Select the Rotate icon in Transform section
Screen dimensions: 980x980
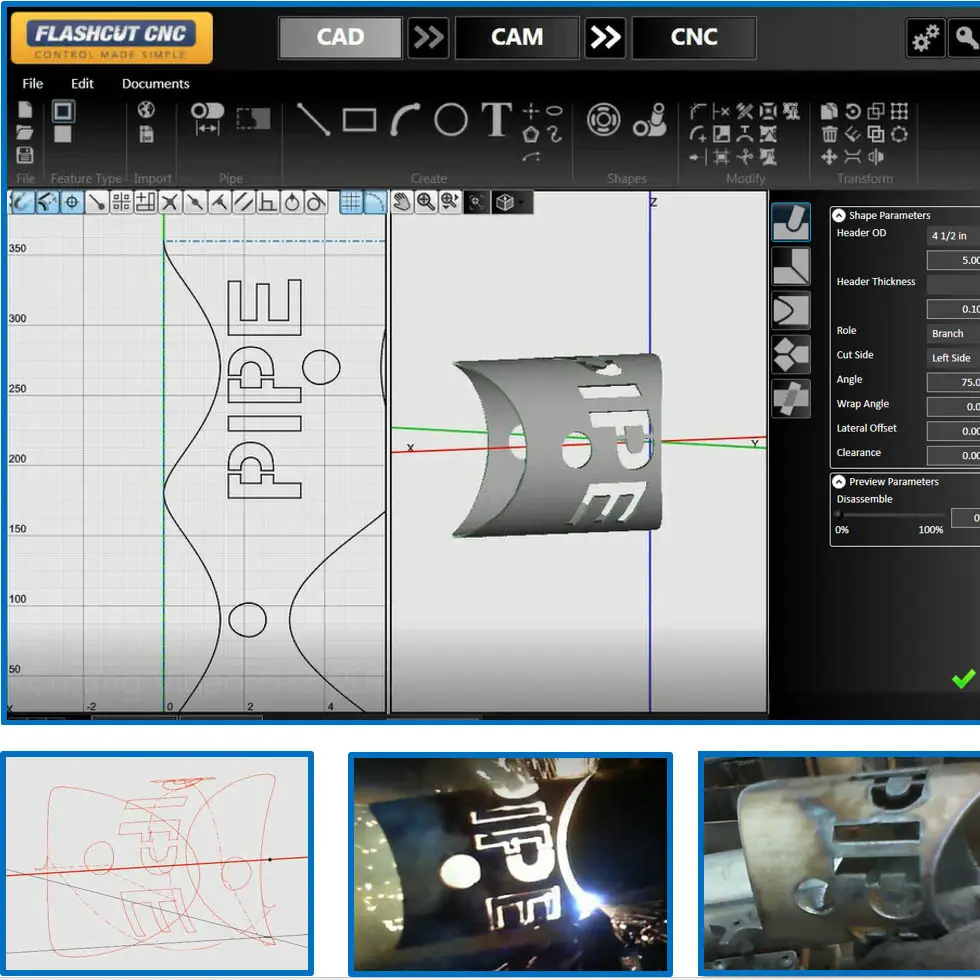tap(851, 111)
